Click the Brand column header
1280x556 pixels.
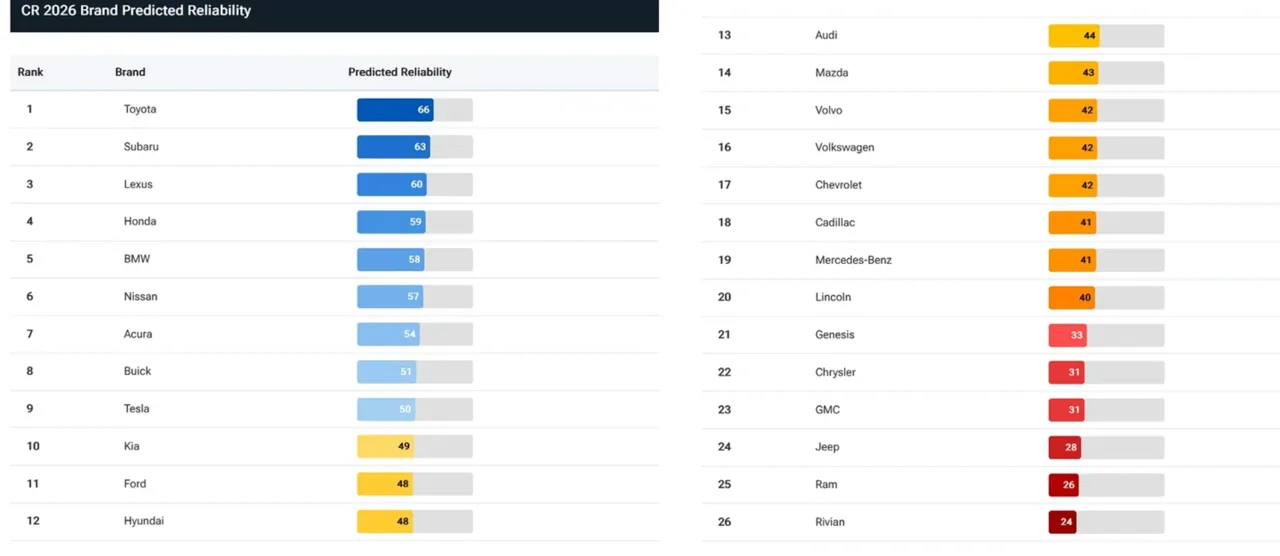130,72
